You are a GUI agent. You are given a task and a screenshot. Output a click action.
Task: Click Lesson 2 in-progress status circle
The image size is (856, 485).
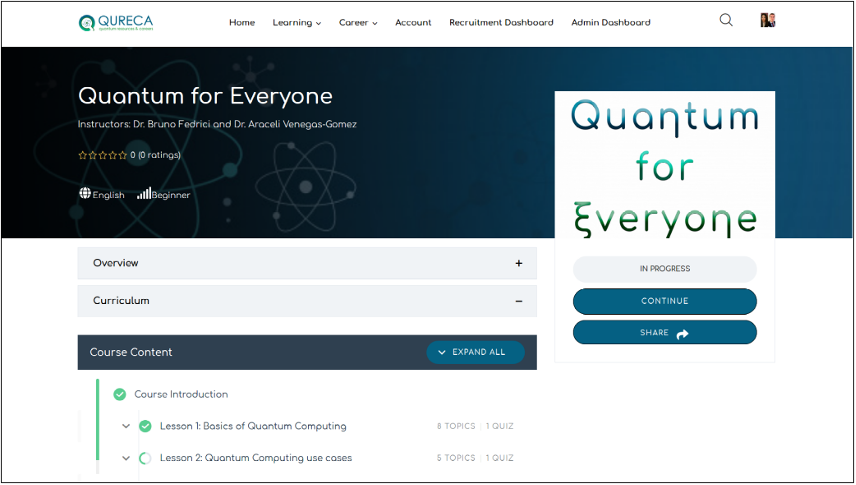coord(145,458)
